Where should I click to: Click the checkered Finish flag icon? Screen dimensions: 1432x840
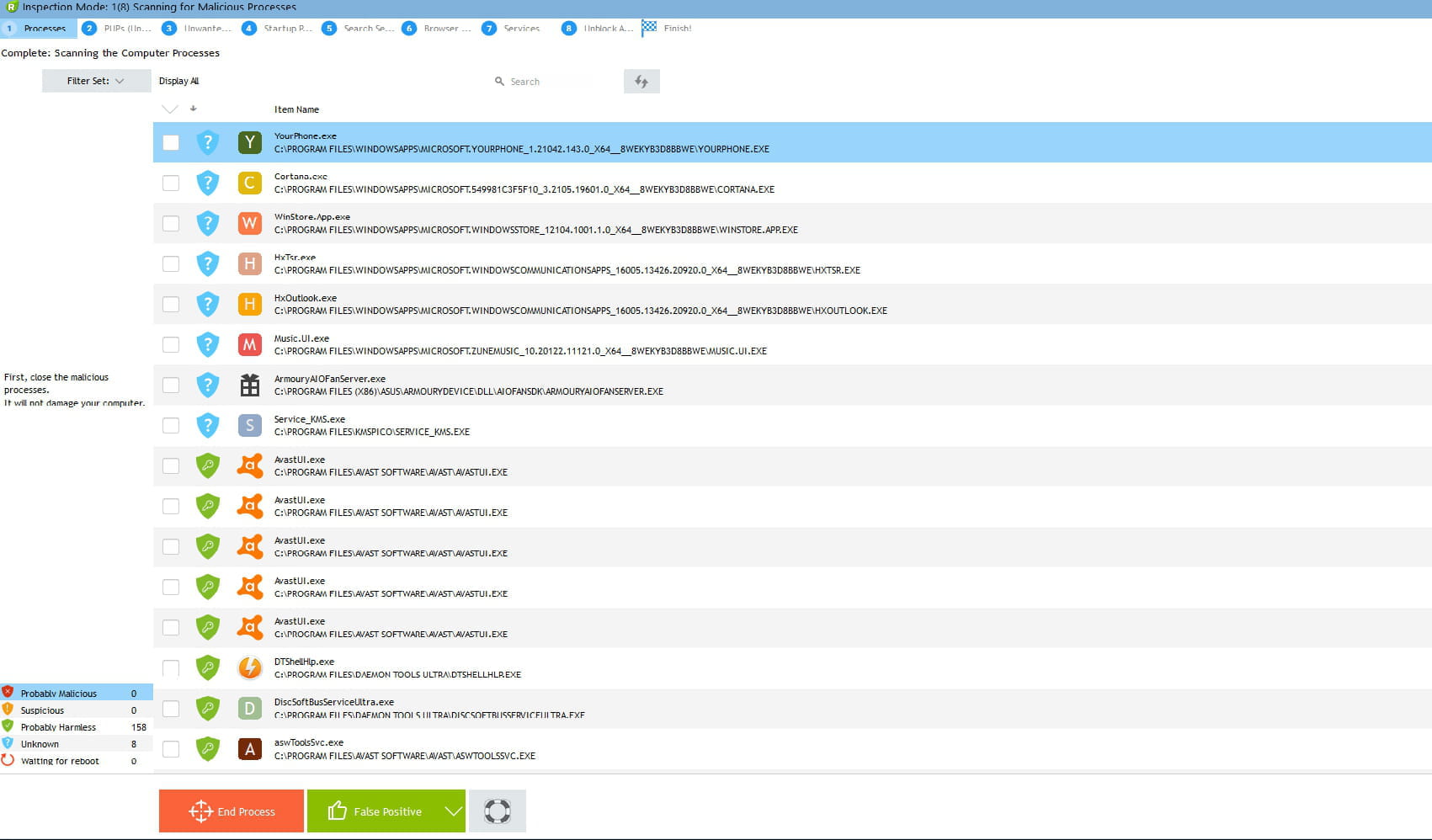click(649, 28)
